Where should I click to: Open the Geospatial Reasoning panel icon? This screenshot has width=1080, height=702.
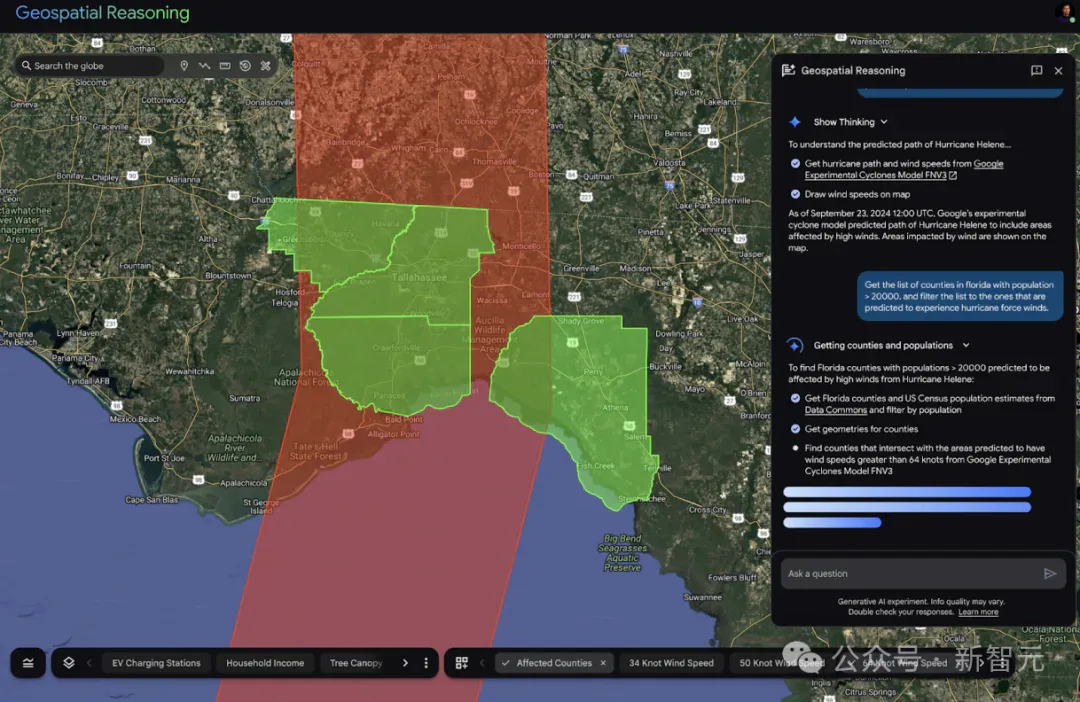789,70
